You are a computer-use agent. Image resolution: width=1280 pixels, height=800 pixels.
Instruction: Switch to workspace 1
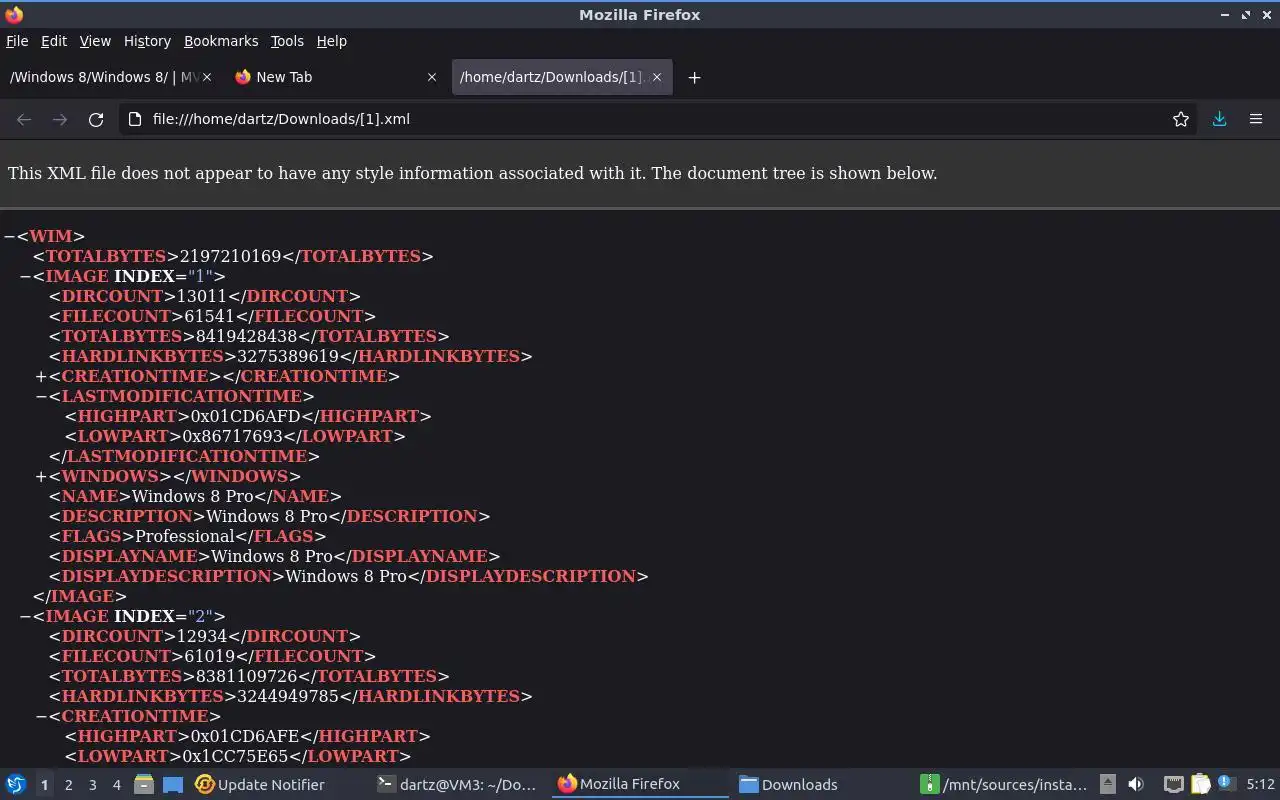click(44, 785)
